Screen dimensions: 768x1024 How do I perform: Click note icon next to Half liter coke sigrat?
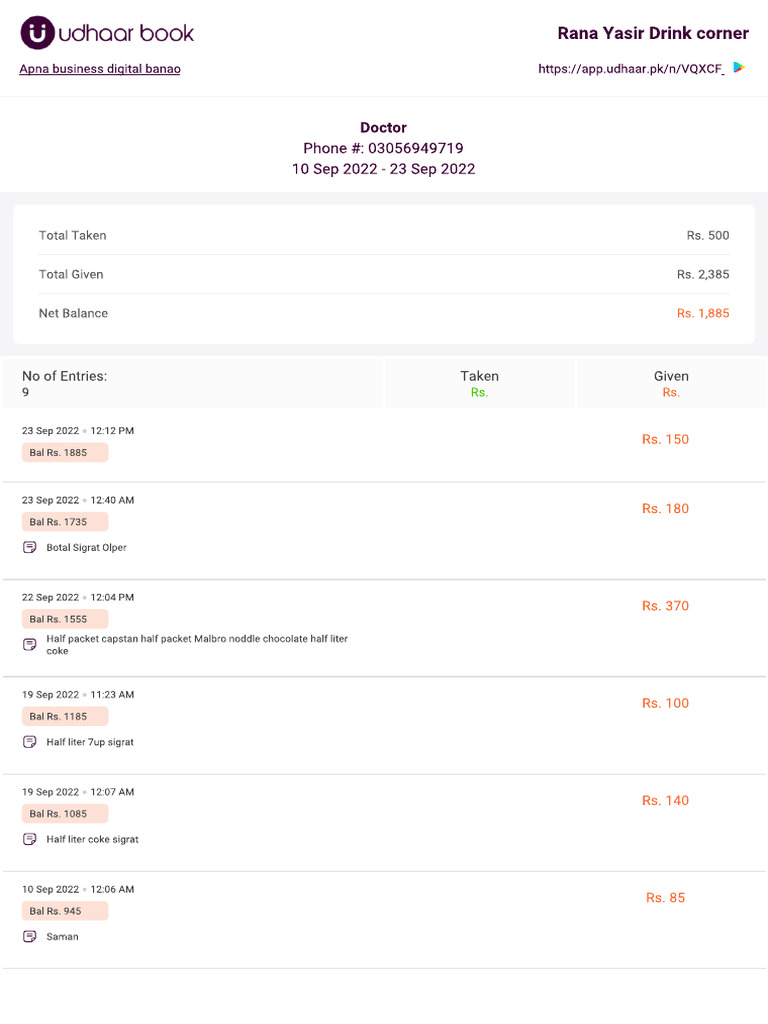tap(30, 839)
